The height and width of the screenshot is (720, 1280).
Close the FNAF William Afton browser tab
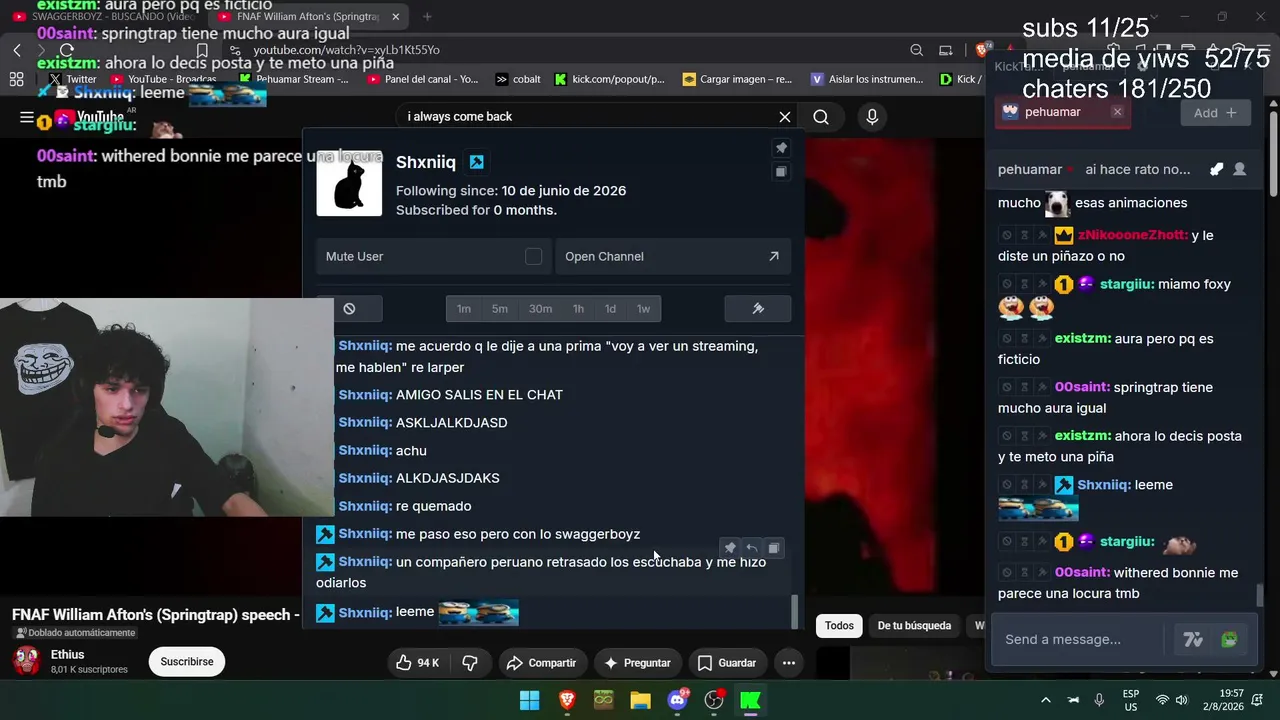396,17
